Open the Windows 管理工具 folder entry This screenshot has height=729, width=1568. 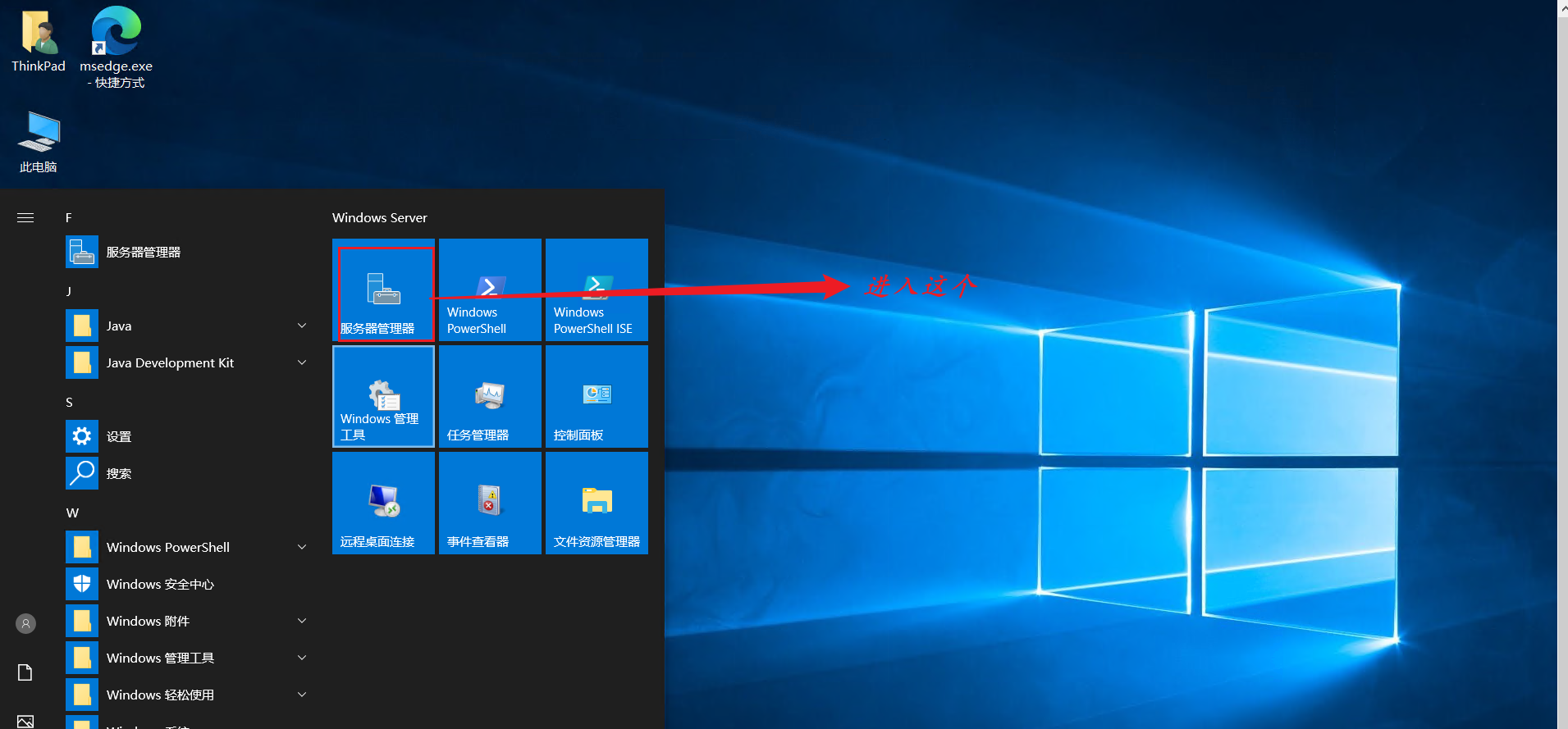[x=189, y=658]
